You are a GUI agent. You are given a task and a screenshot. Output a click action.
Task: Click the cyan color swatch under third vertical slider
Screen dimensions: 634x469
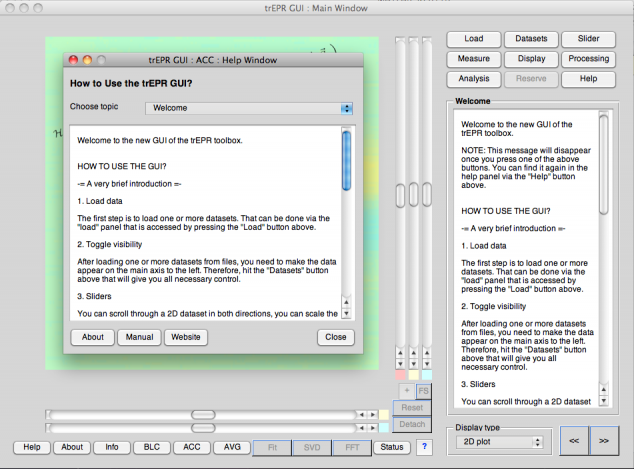click(427, 374)
